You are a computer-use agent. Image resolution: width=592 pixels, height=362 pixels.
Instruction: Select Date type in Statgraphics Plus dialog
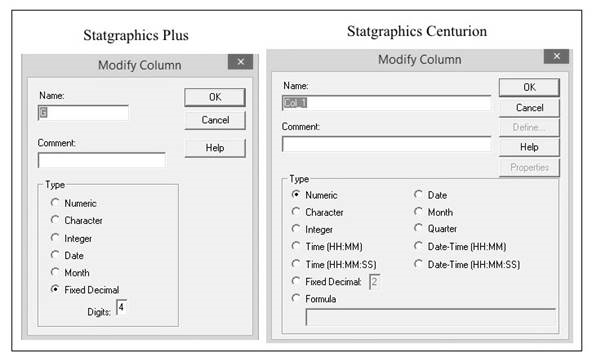coord(55,255)
